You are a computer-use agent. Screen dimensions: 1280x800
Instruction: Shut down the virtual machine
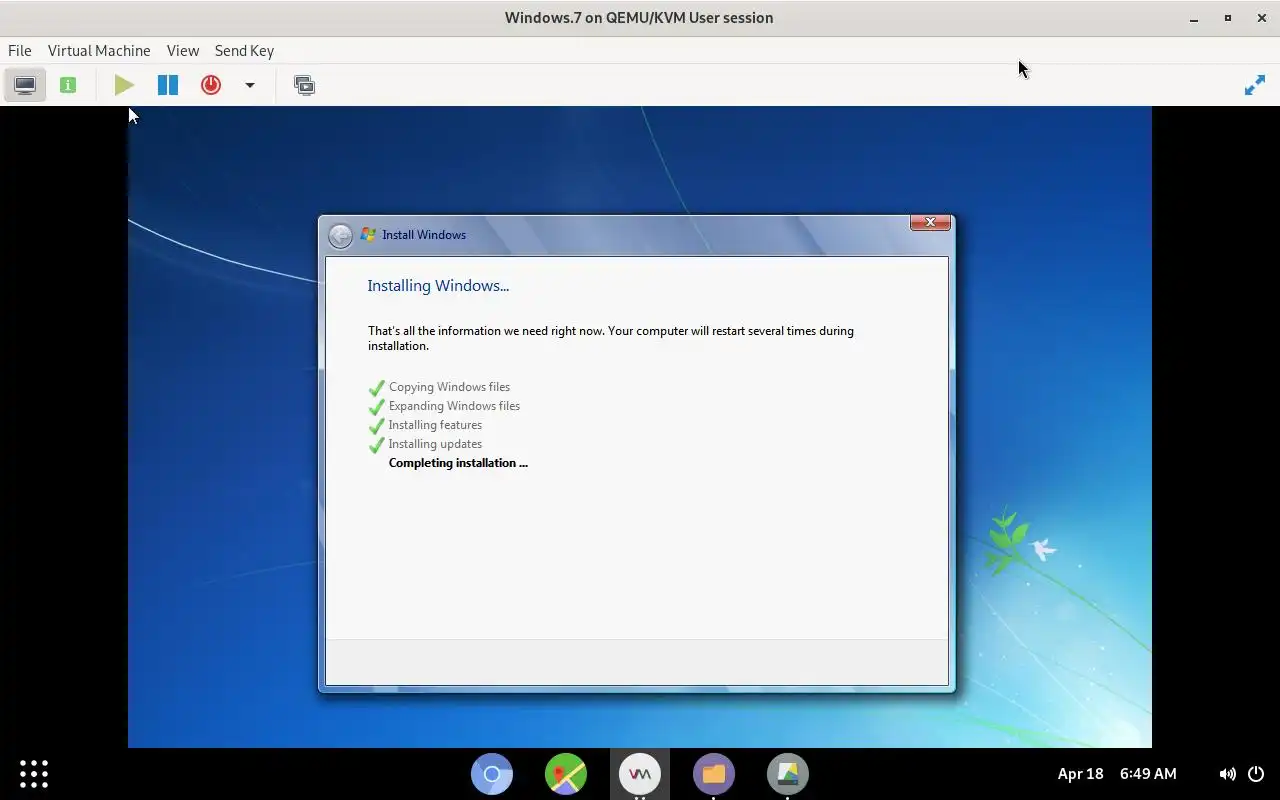tap(211, 85)
